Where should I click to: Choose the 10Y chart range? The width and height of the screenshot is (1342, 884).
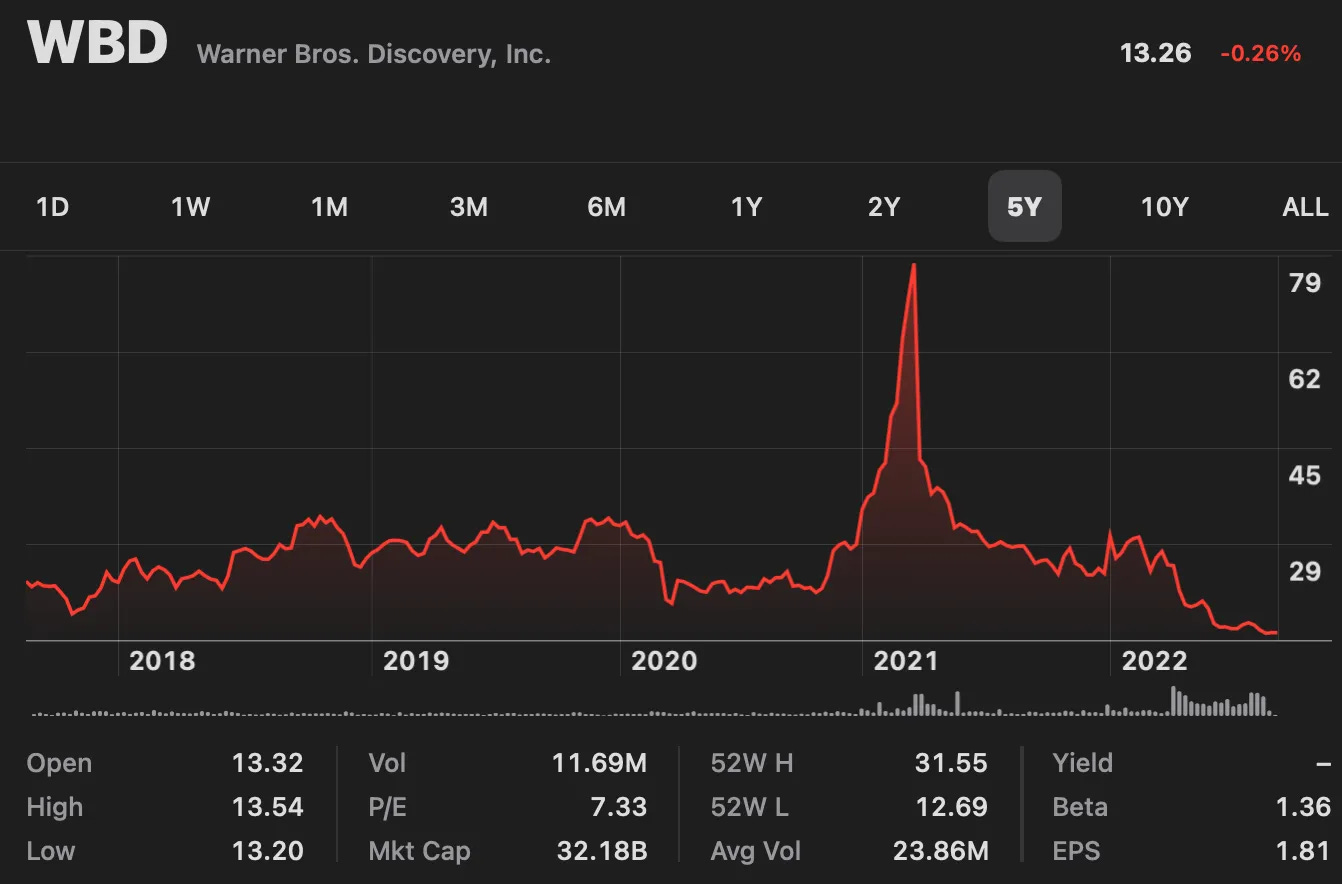pos(1164,207)
